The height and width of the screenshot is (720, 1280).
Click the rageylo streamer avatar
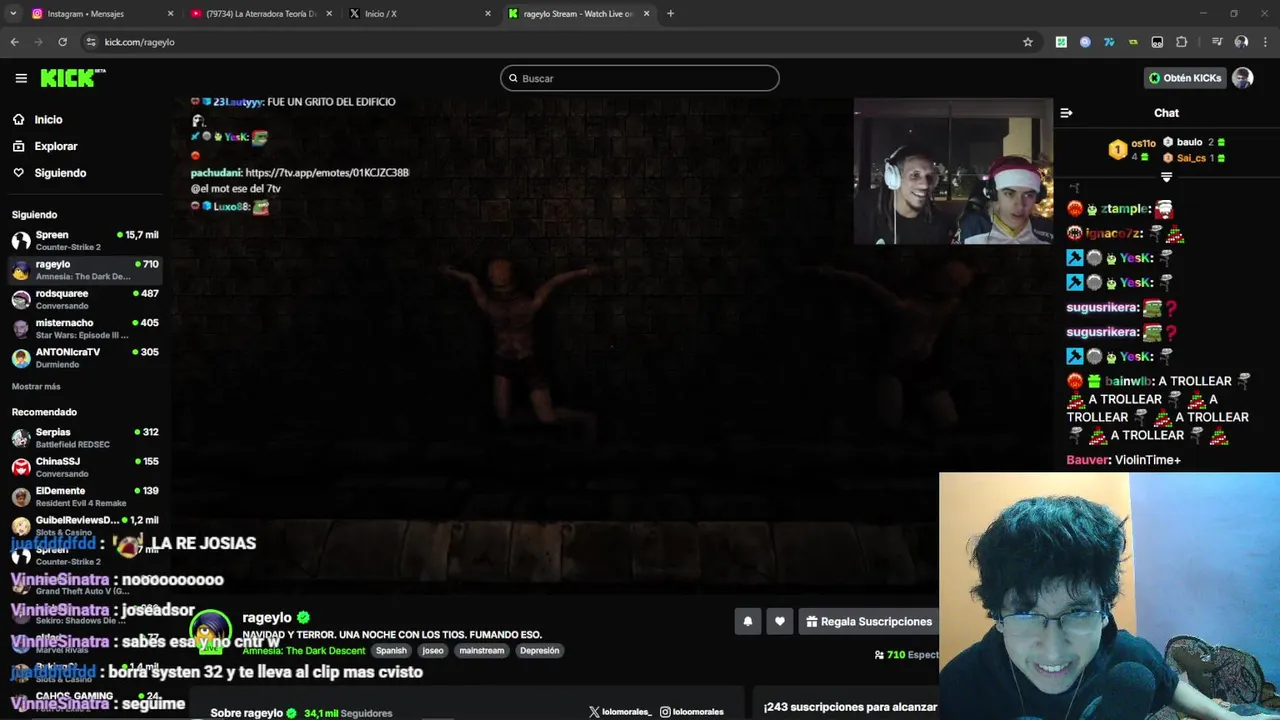tap(210, 631)
